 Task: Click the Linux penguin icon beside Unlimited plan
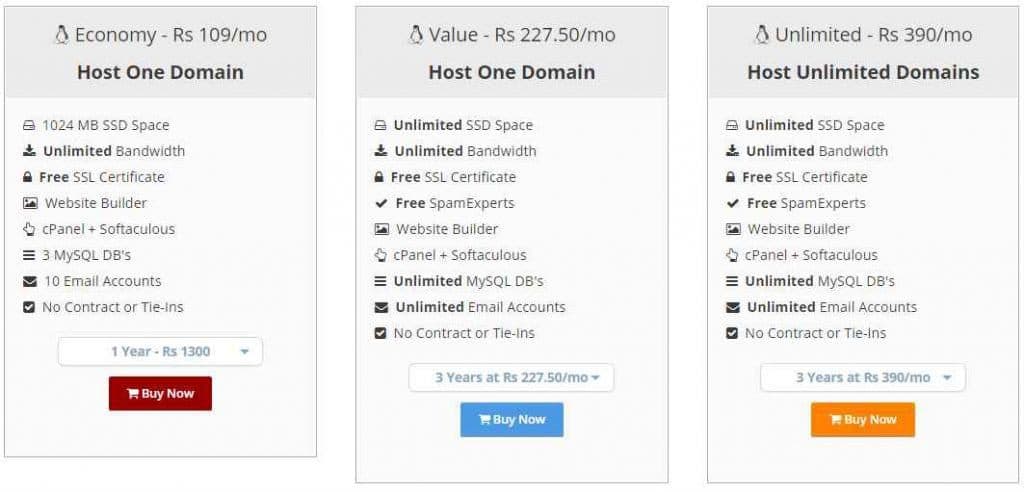(x=761, y=35)
